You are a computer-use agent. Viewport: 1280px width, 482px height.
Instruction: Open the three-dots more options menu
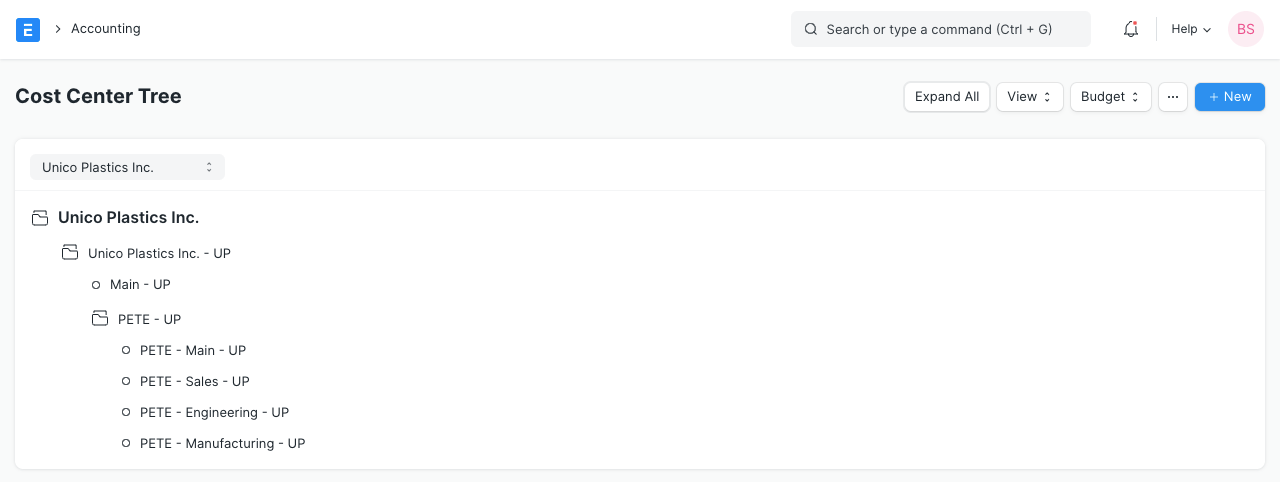[x=1173, y=97]
